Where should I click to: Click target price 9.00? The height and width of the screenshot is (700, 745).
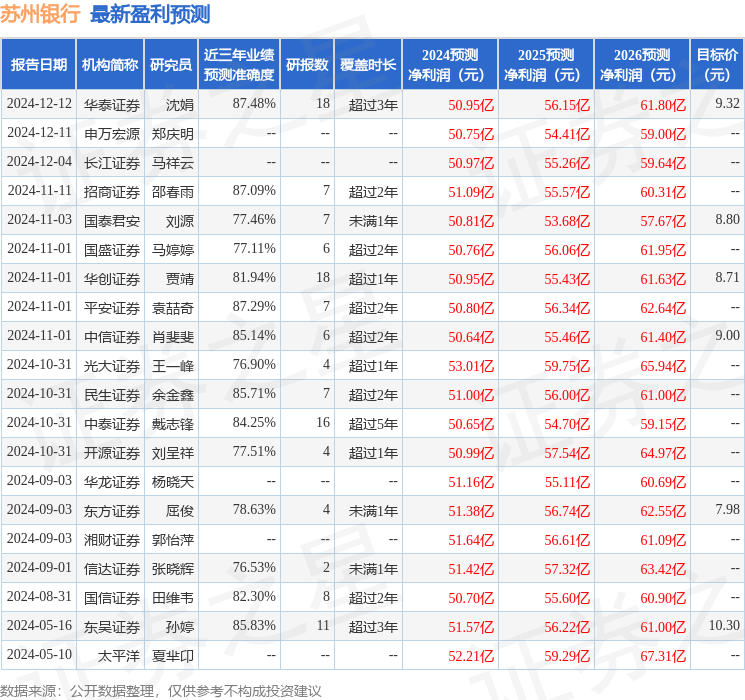click(727, 336)
